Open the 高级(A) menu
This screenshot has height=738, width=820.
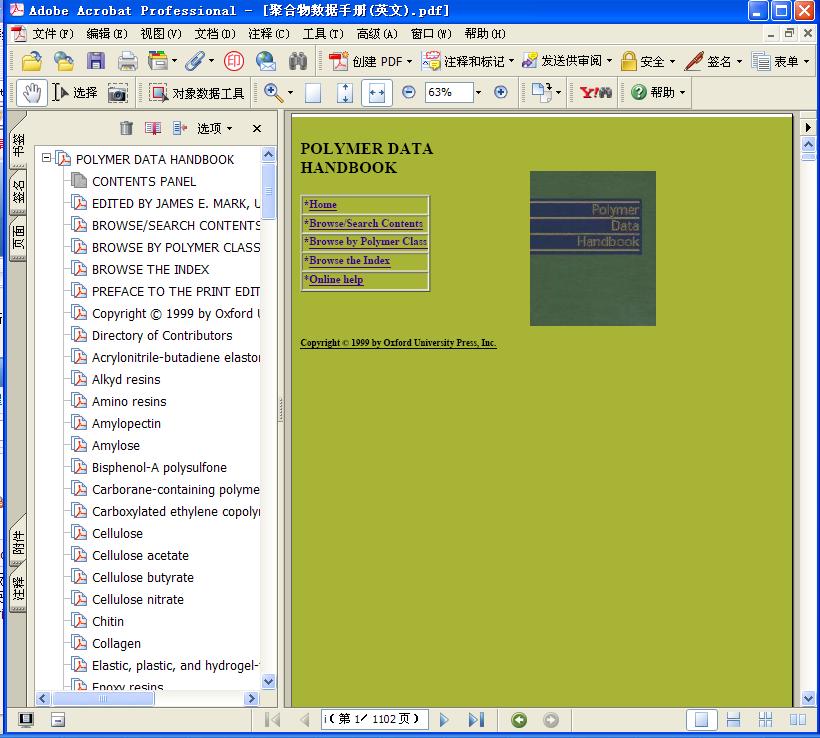377,34
